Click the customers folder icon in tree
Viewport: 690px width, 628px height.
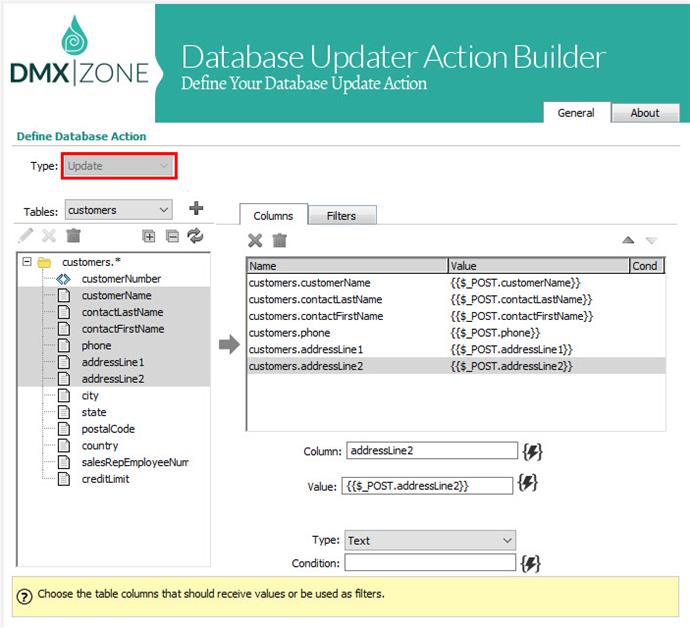(x=44, y=263)
